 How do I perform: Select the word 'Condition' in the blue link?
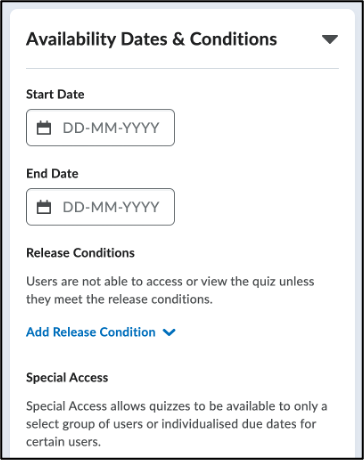(x=128, y=332)
